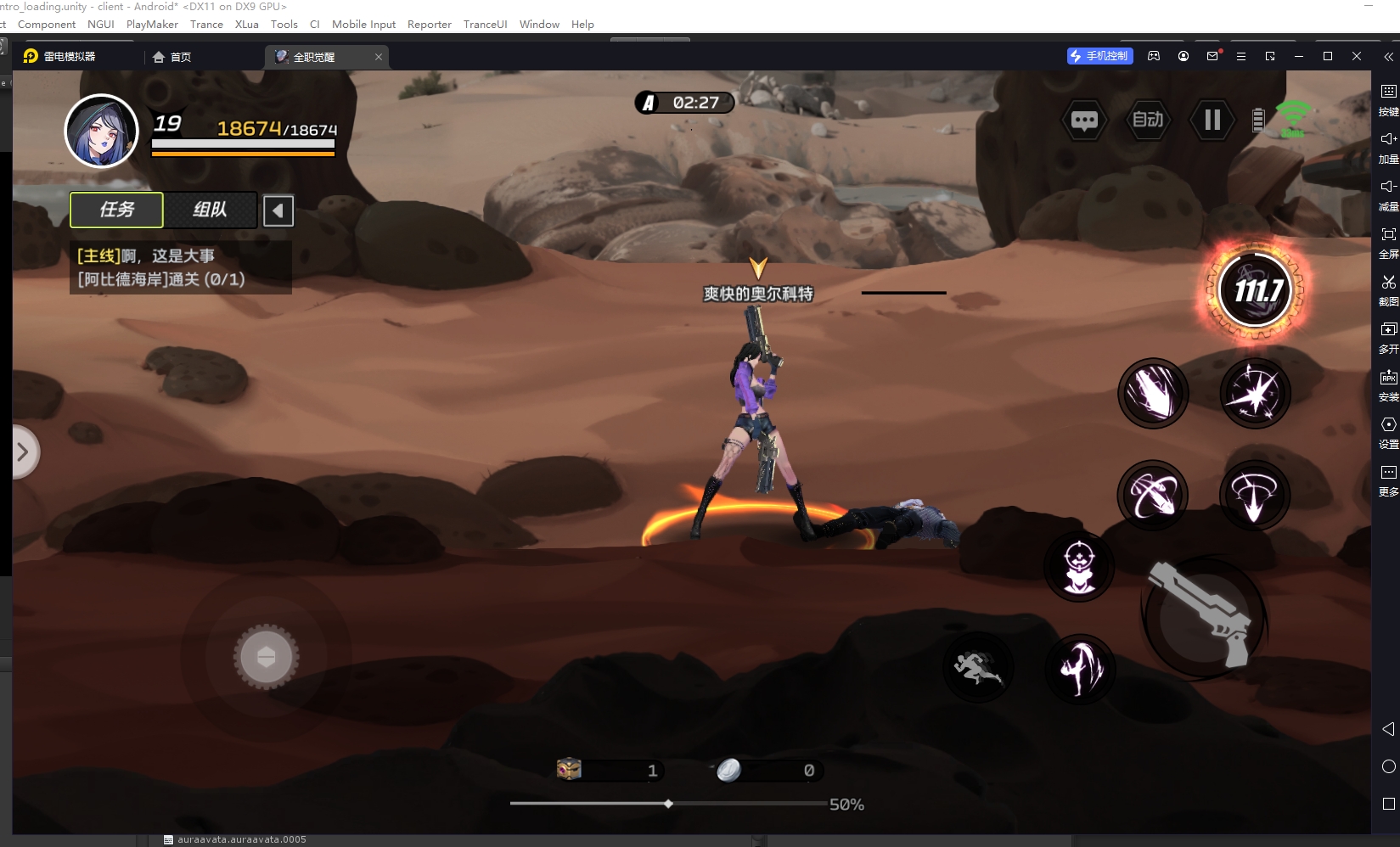Use the claw slash skill

(x=1153, y=393)
